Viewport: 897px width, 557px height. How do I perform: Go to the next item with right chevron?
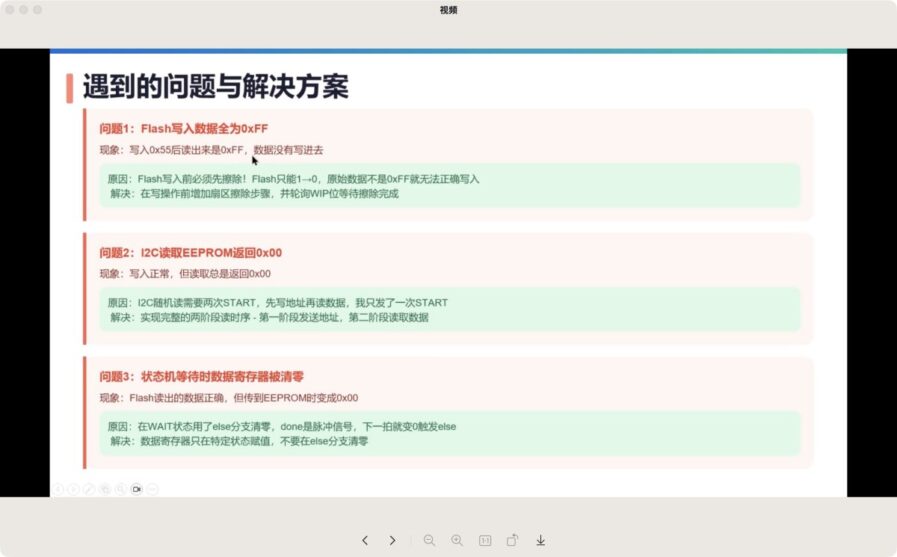392,540
